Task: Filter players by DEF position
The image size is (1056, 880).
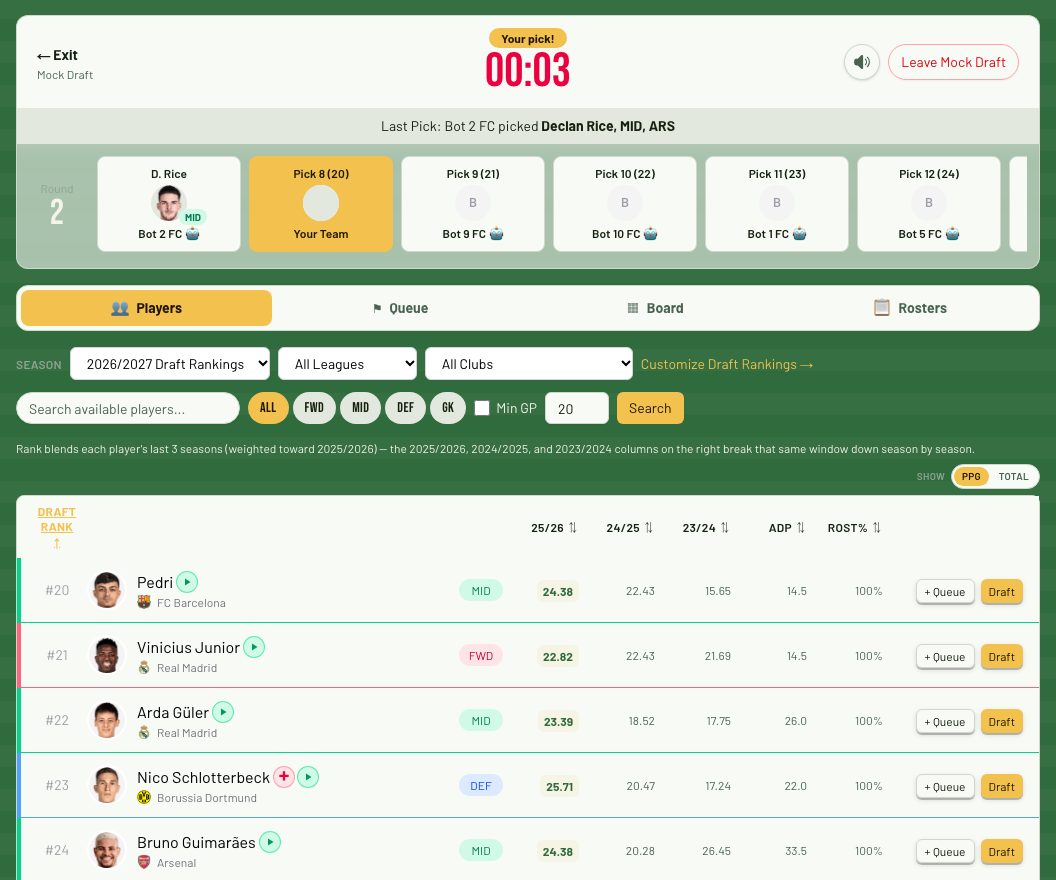Action: tap(405, 408)
